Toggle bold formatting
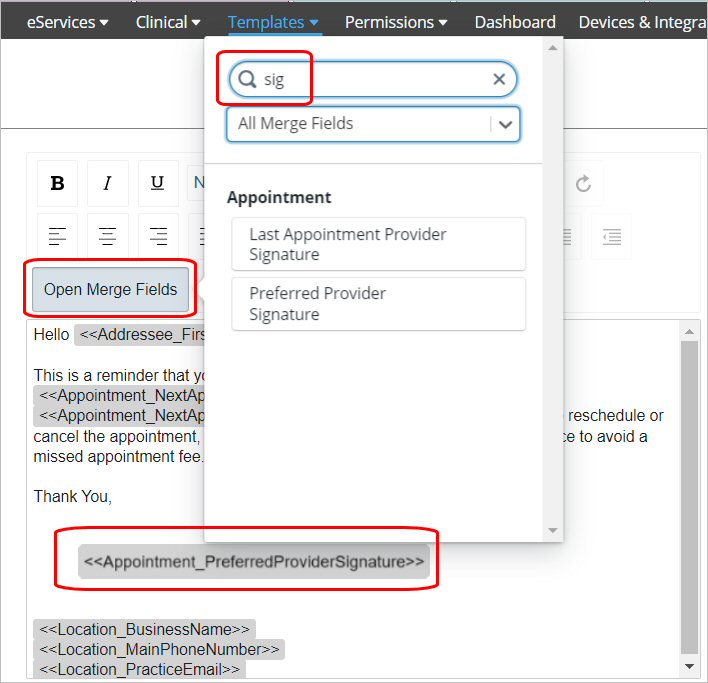 pyautogui.click(x=57, y=183)
